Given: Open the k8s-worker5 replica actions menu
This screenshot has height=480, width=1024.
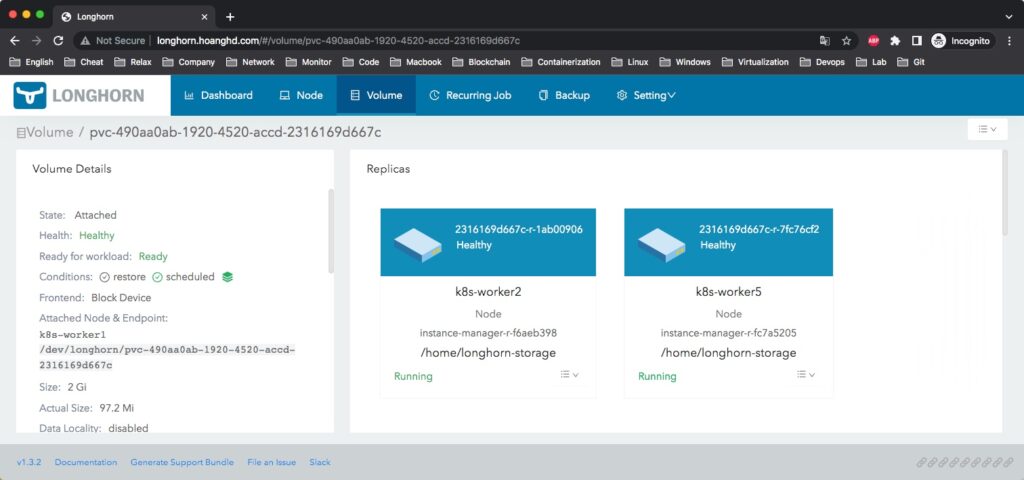Looking at the screenshot, I should 806,375.
